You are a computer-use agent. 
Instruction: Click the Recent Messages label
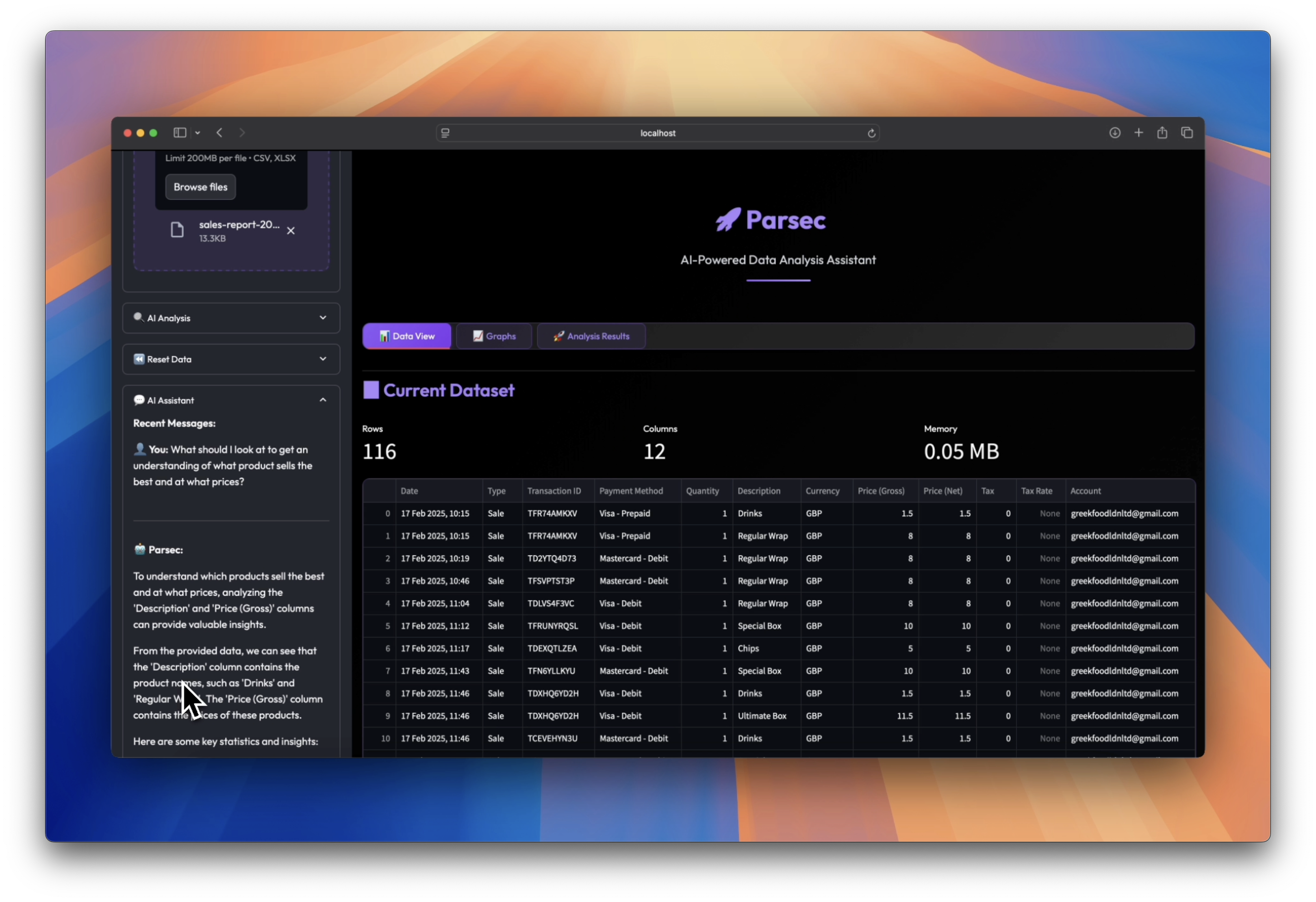click(174, 423)
